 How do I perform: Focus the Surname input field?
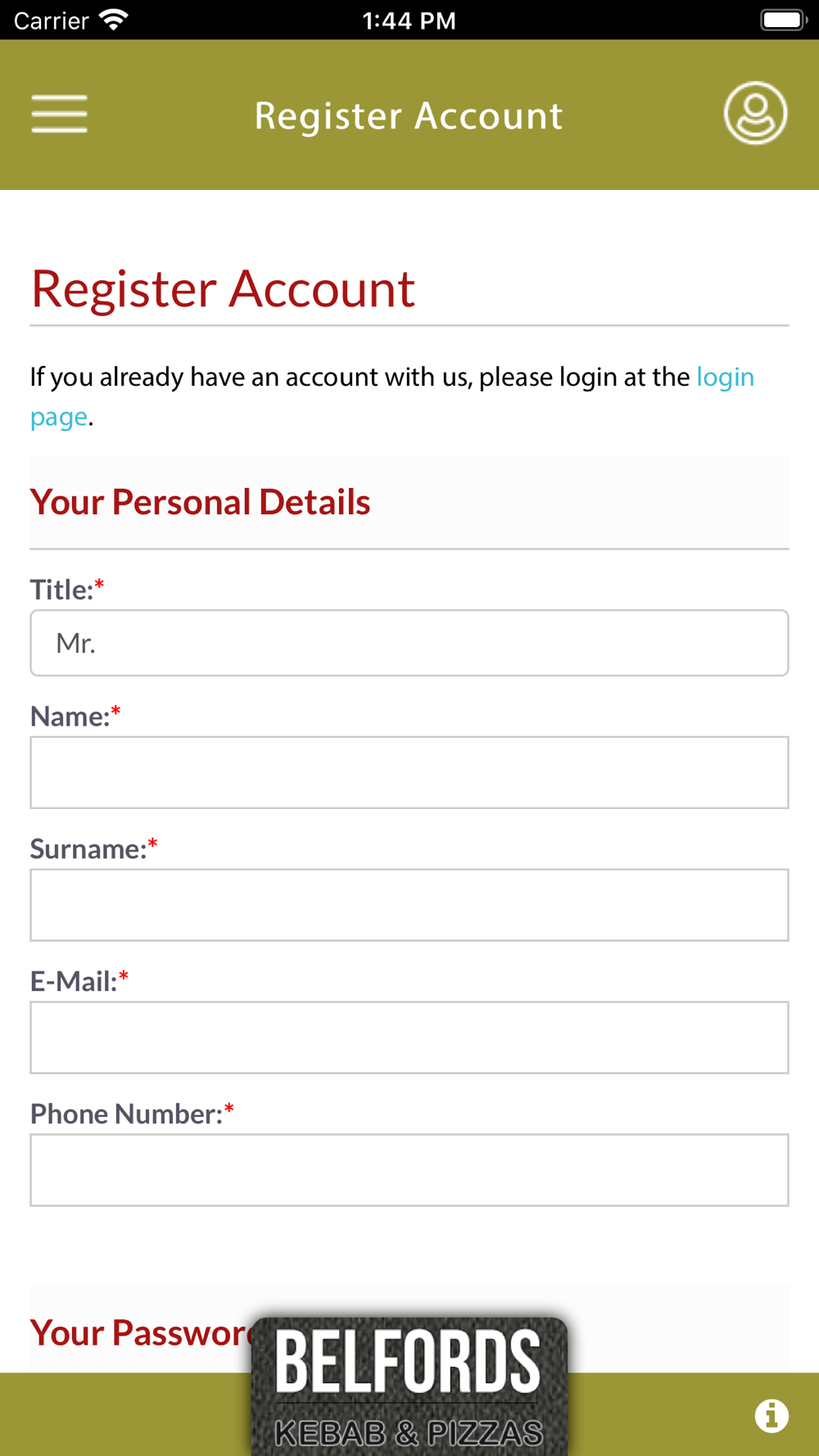pyautogui.click(x=409, y=905)
